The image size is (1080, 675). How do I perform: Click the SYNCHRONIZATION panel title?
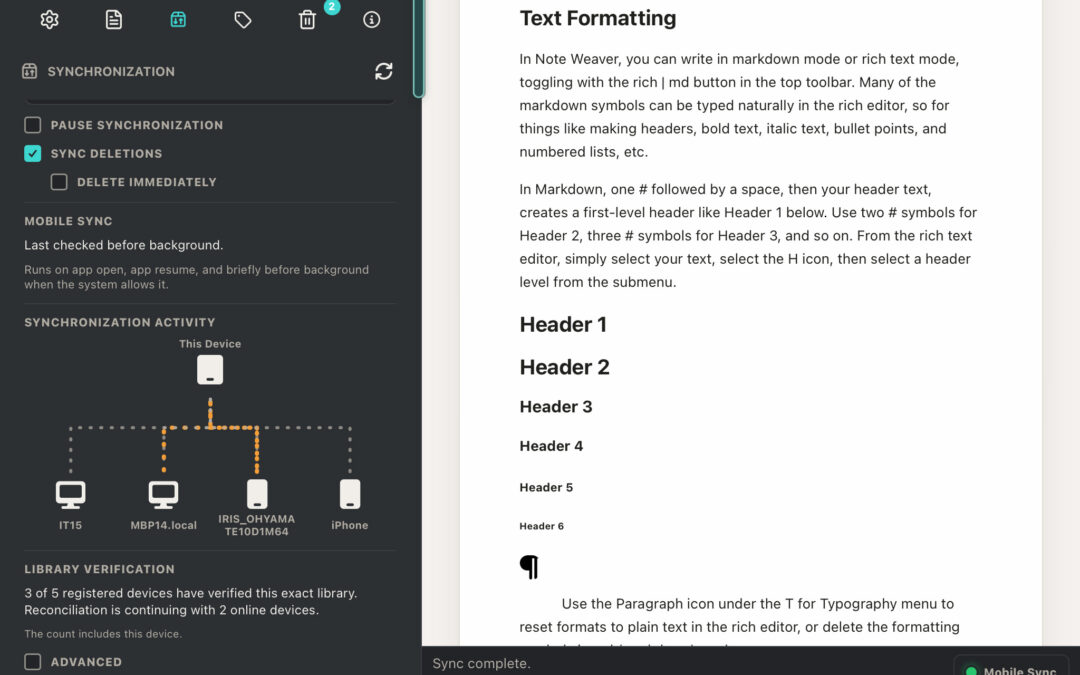pyautogui.click(x=111, y=71)
